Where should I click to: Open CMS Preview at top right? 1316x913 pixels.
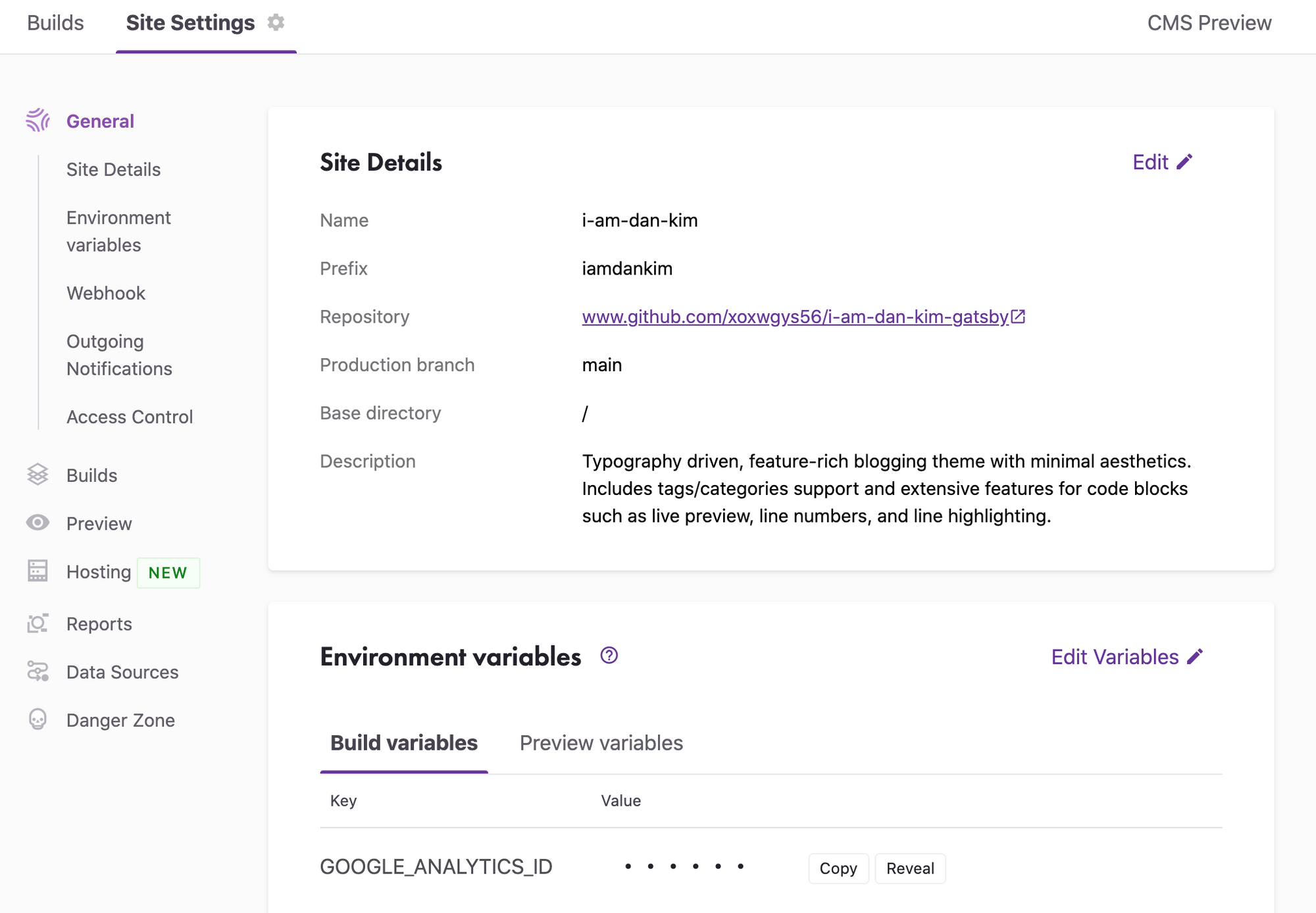point(1209,23)
